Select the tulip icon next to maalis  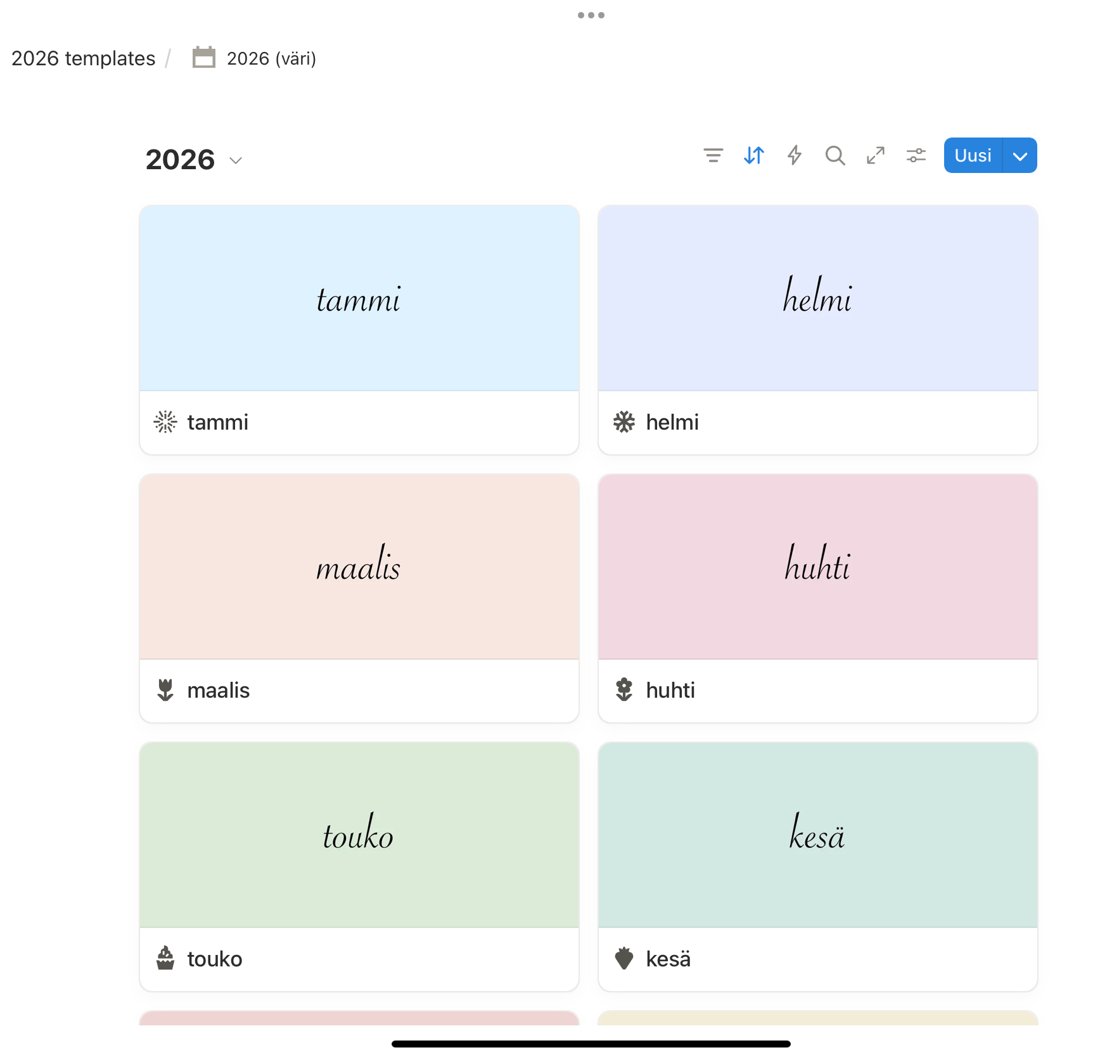tap(165, 690)
